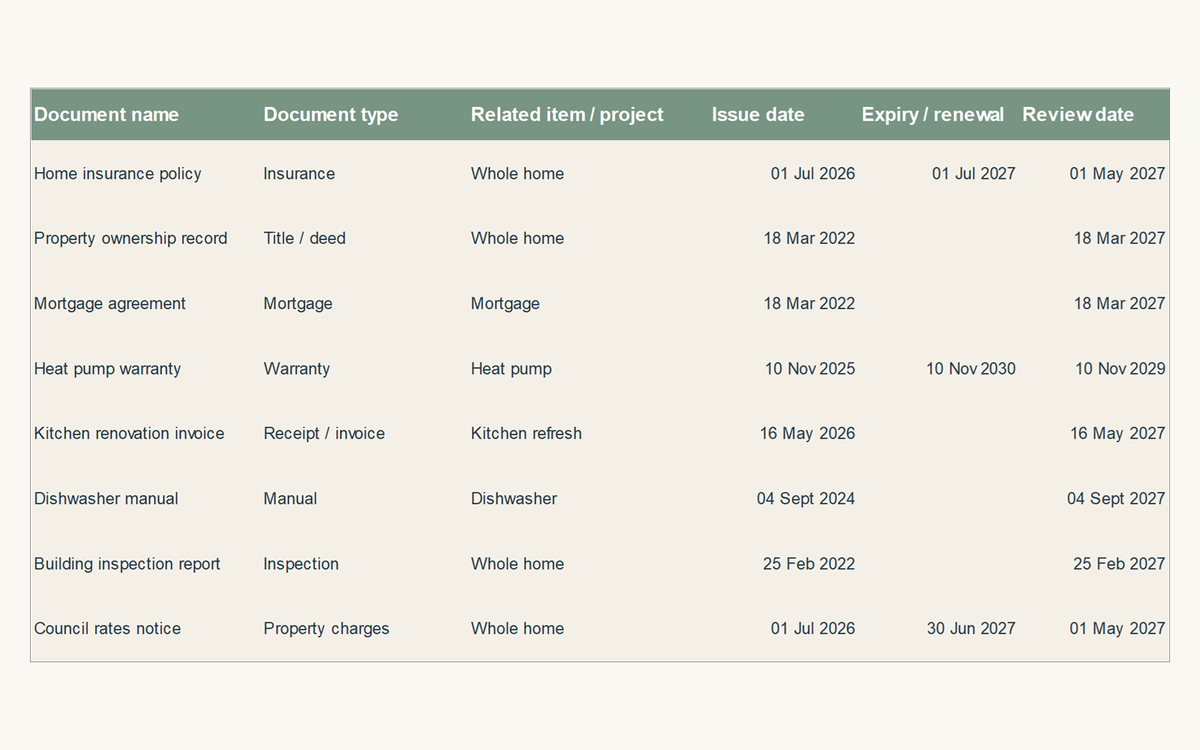Viewport: 1200px width, 750px height.
Task: Select the Home insurance policy cell
Action: click(x=118, y=173)
